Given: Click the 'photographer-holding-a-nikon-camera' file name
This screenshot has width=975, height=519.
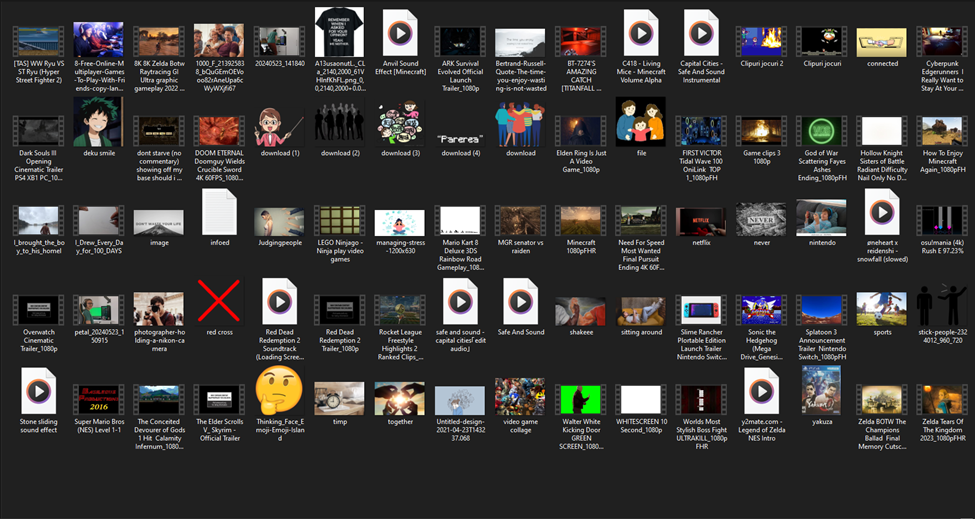Looking at the screenshot, I should pyautogui.click(x=159, y=340).
